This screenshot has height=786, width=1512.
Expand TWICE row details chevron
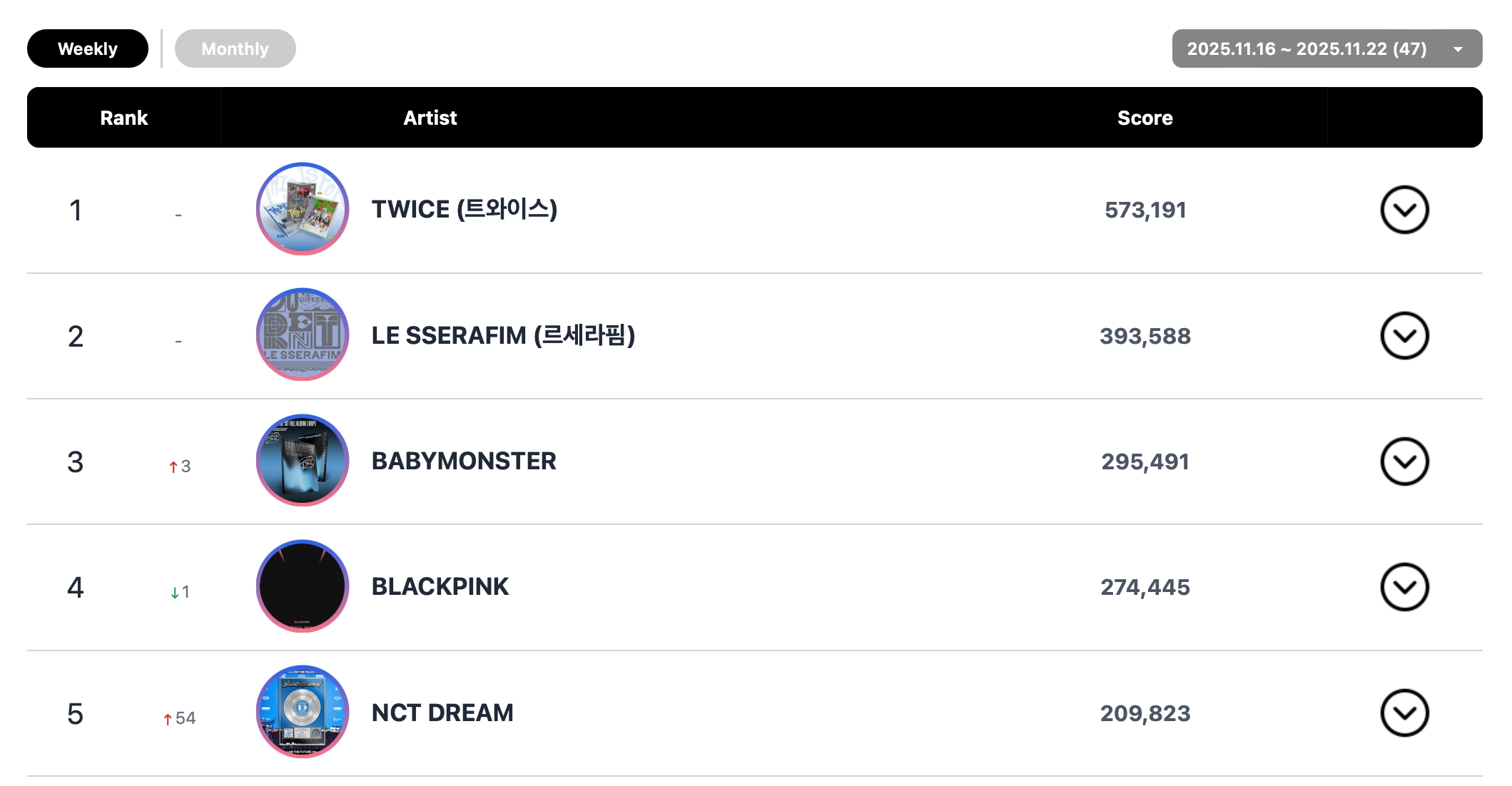pyautogui.click(x=1404, y=210)
